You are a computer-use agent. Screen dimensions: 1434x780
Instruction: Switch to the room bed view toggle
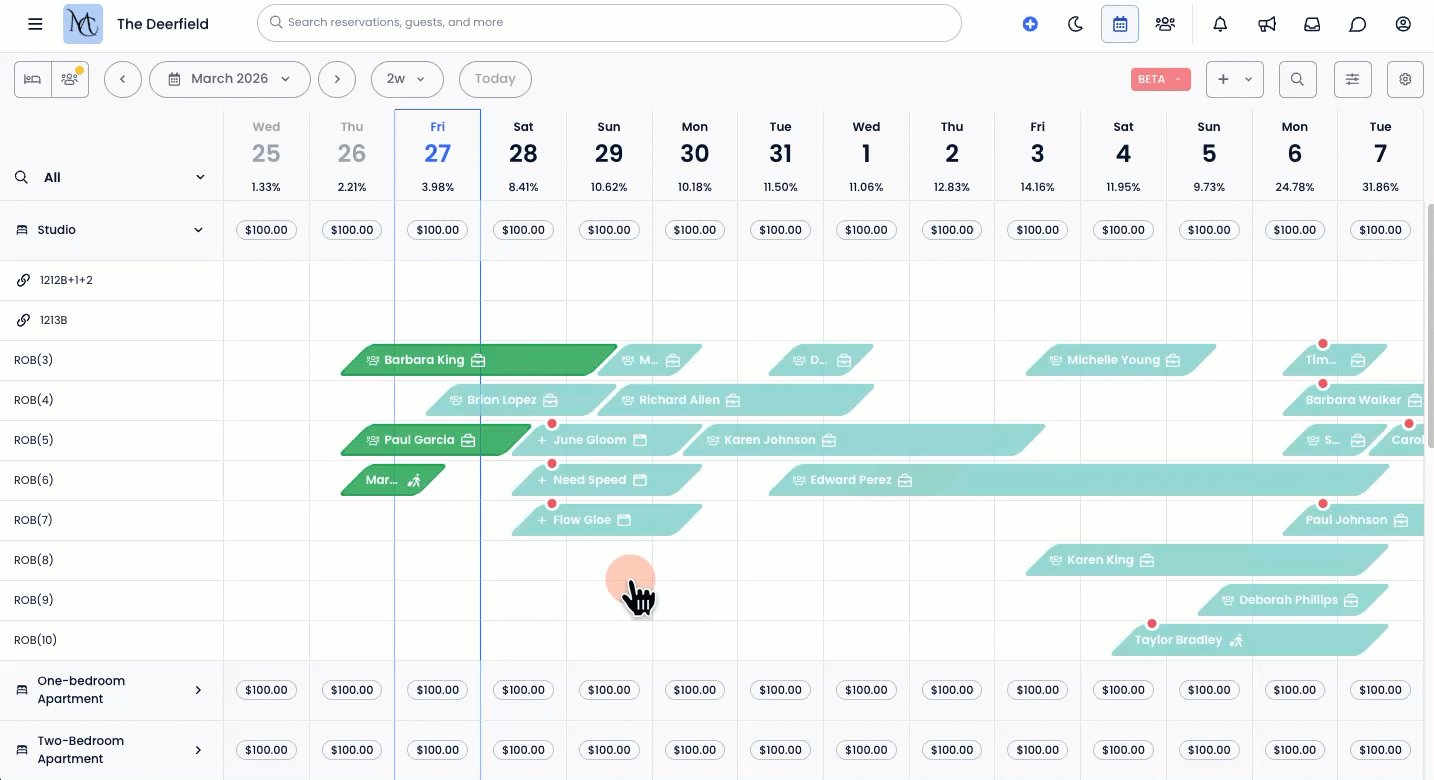pos(33,79)
